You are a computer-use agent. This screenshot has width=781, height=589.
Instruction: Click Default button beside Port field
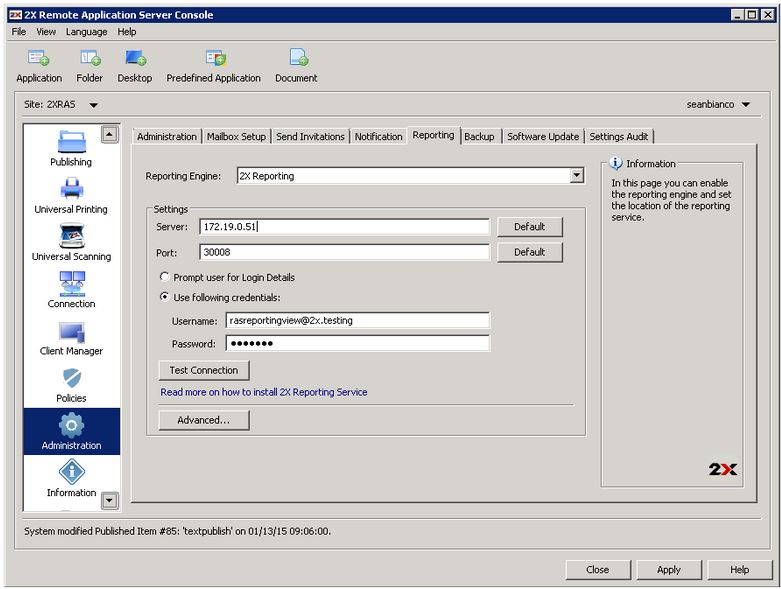pos(529,252)
